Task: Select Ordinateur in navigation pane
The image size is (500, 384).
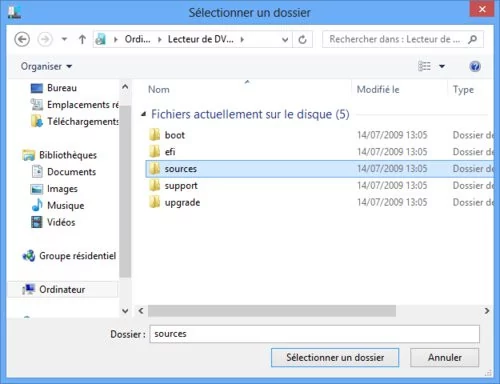Action: (x=62, y=289)
